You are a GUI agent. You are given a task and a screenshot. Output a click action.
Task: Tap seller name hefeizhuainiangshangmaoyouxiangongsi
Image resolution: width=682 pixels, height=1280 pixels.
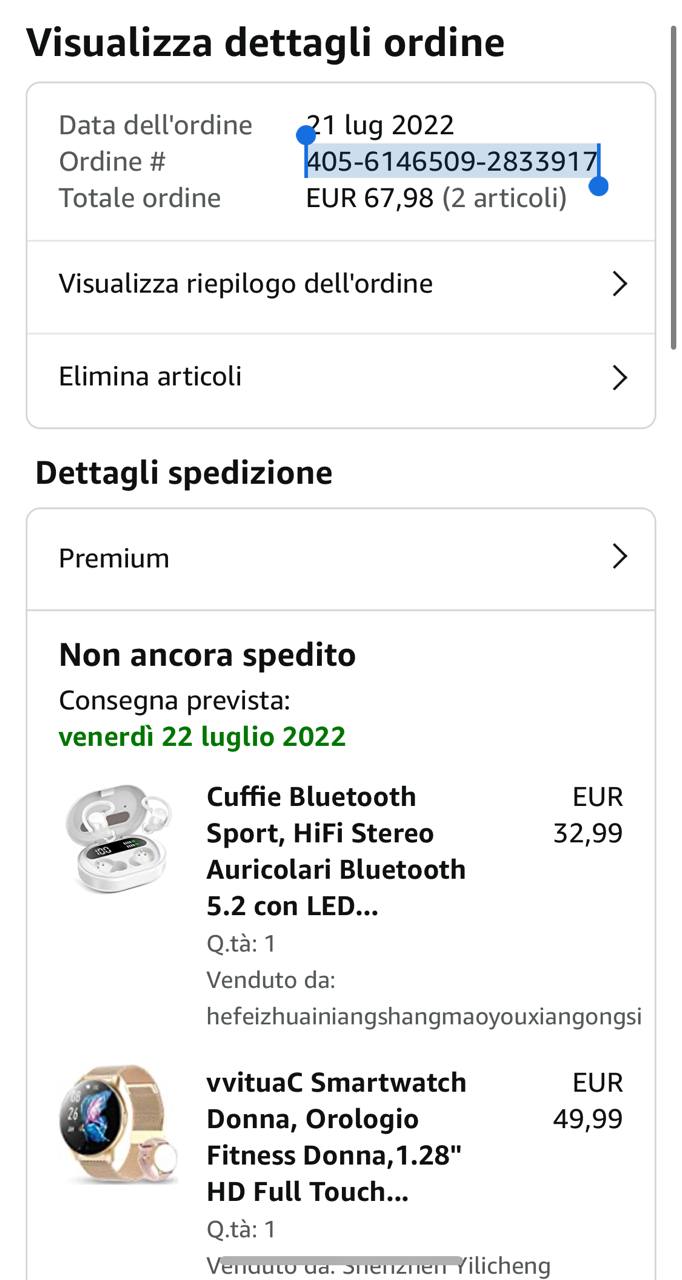click(423, 1017)
